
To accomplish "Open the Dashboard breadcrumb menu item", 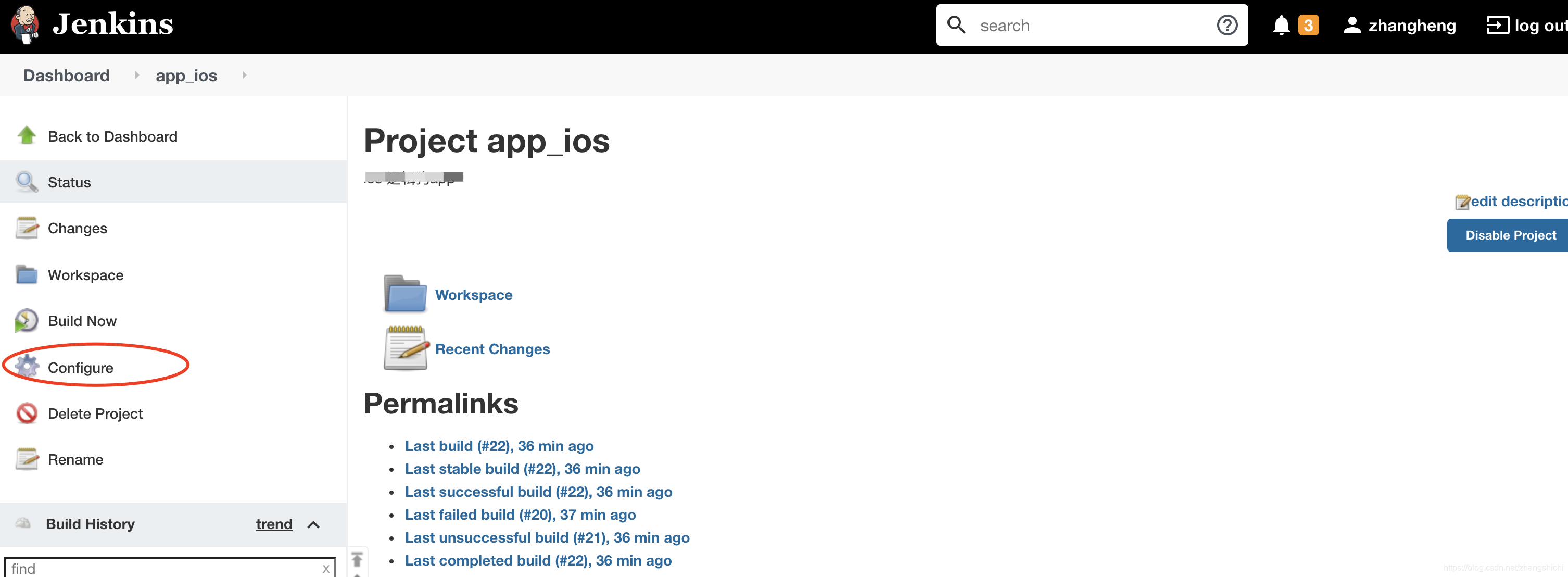I will pyautogui.click(x=66, y=75).
